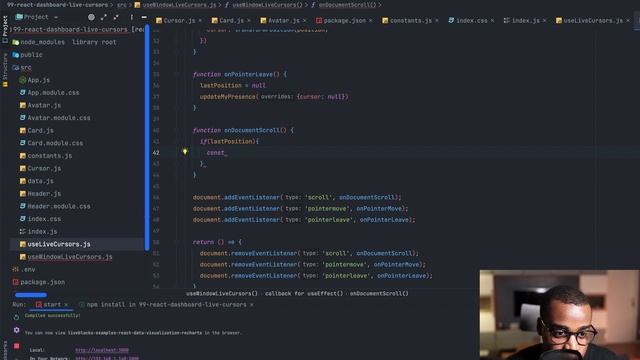Click the red Stop process icon

[x=16, y=346]
